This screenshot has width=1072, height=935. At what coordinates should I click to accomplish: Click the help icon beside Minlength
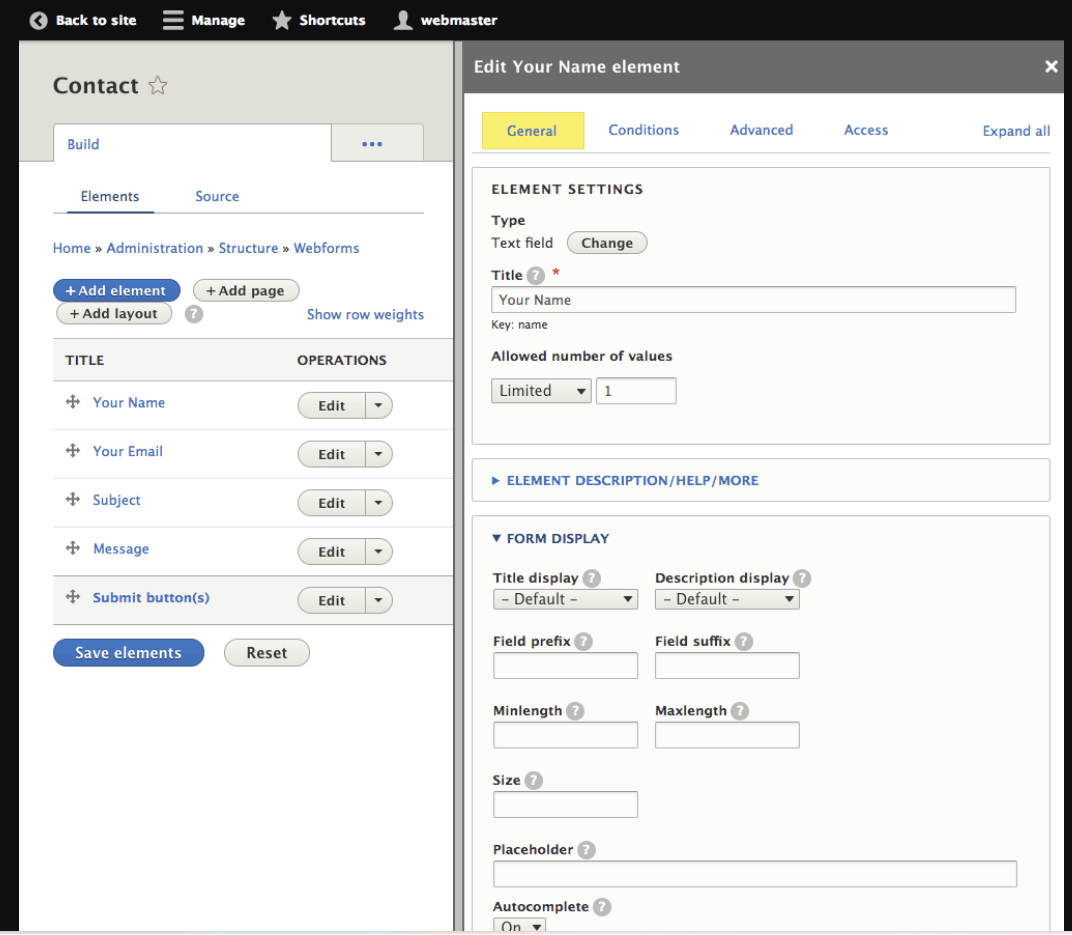[x=575, y=711]
